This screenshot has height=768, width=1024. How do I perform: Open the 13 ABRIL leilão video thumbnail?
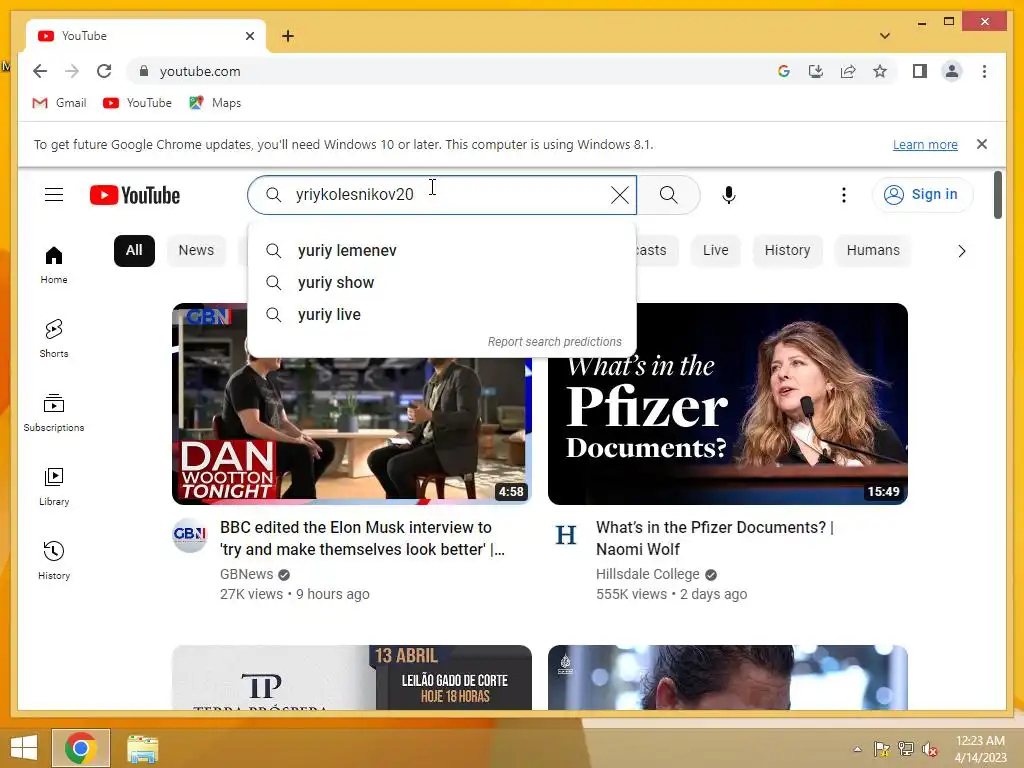[x=351, y=677]
